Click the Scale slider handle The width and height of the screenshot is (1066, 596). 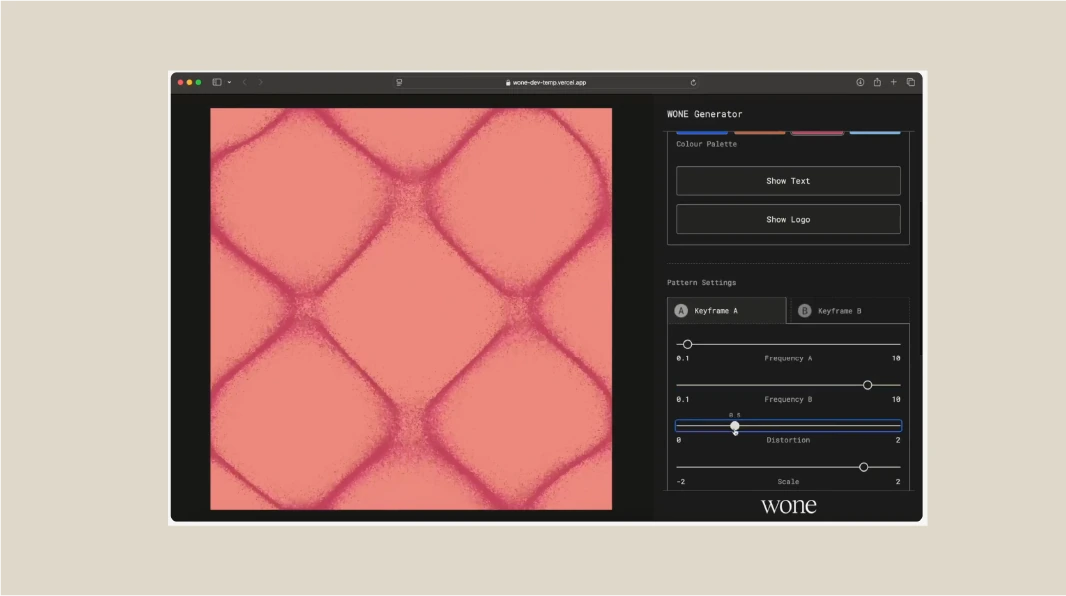(x=863, y=467)
